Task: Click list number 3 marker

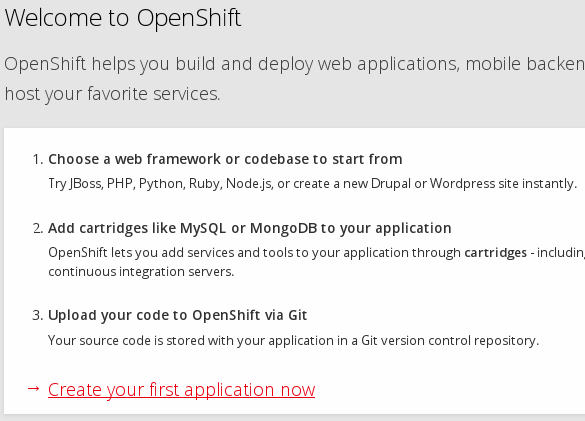Action: point(38,316)
